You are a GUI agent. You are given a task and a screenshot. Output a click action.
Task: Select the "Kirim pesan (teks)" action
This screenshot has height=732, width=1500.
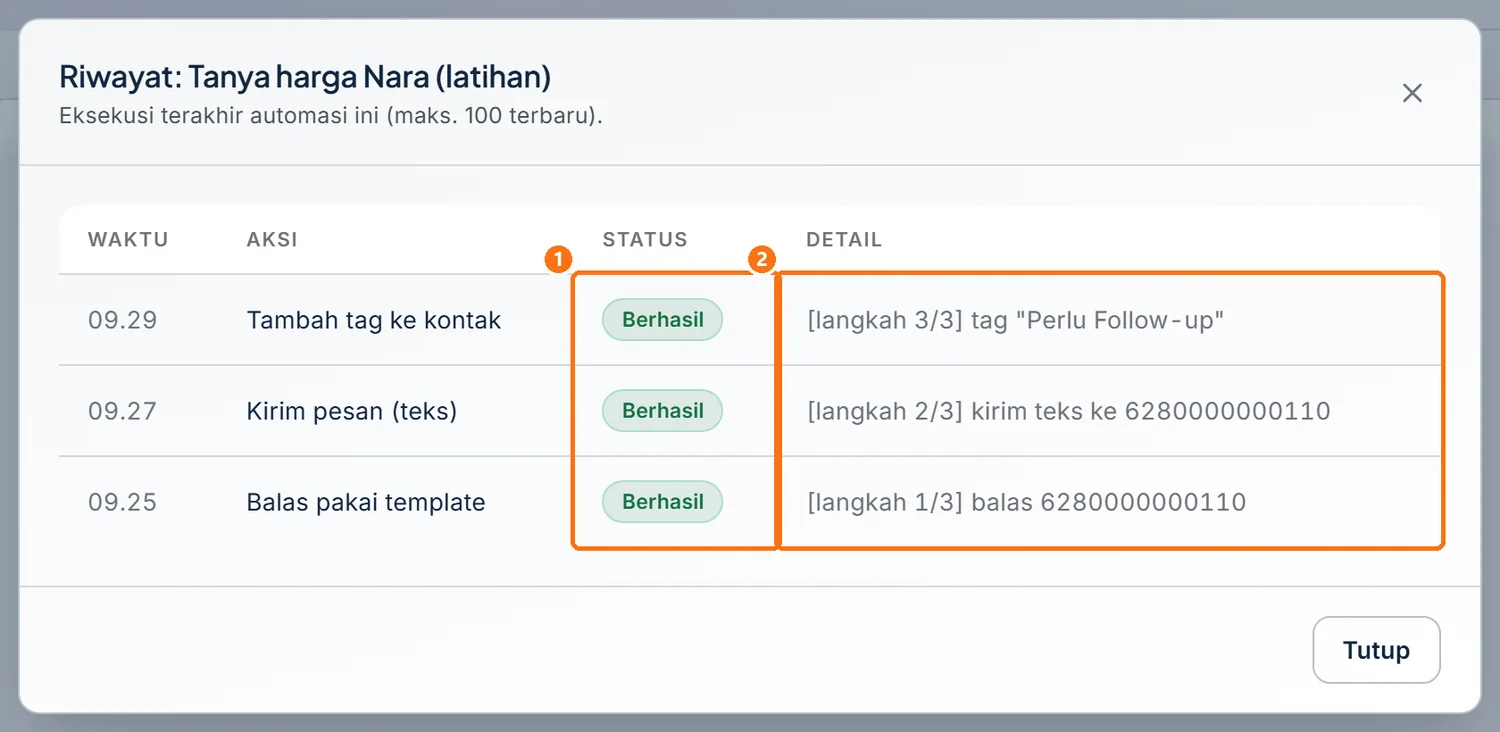pyautogui.click(x=352, y=411)
